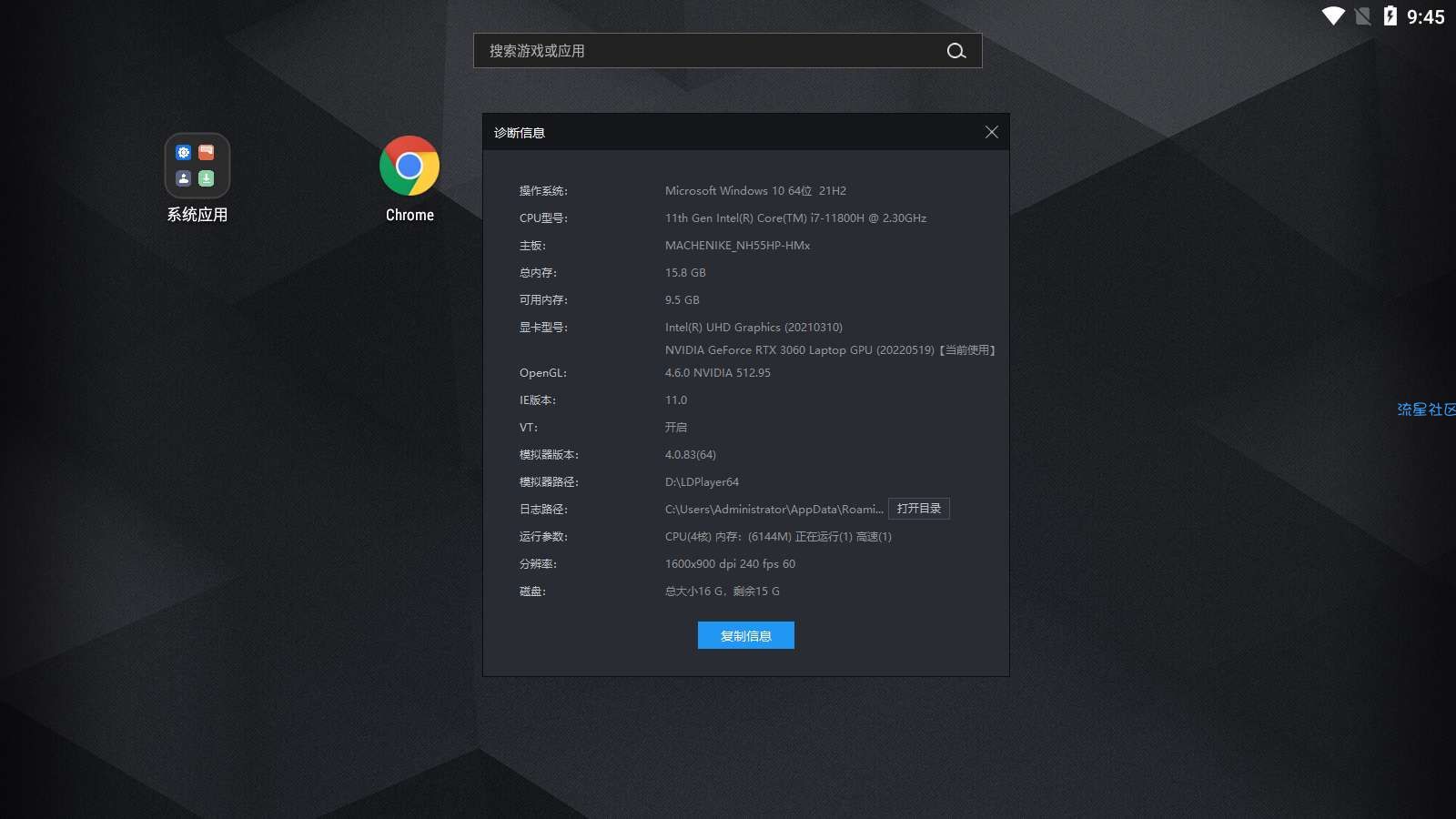This screenshot has width=1456, height=819.
Task: Click the 分辨率 label
Action: [538, 564]
